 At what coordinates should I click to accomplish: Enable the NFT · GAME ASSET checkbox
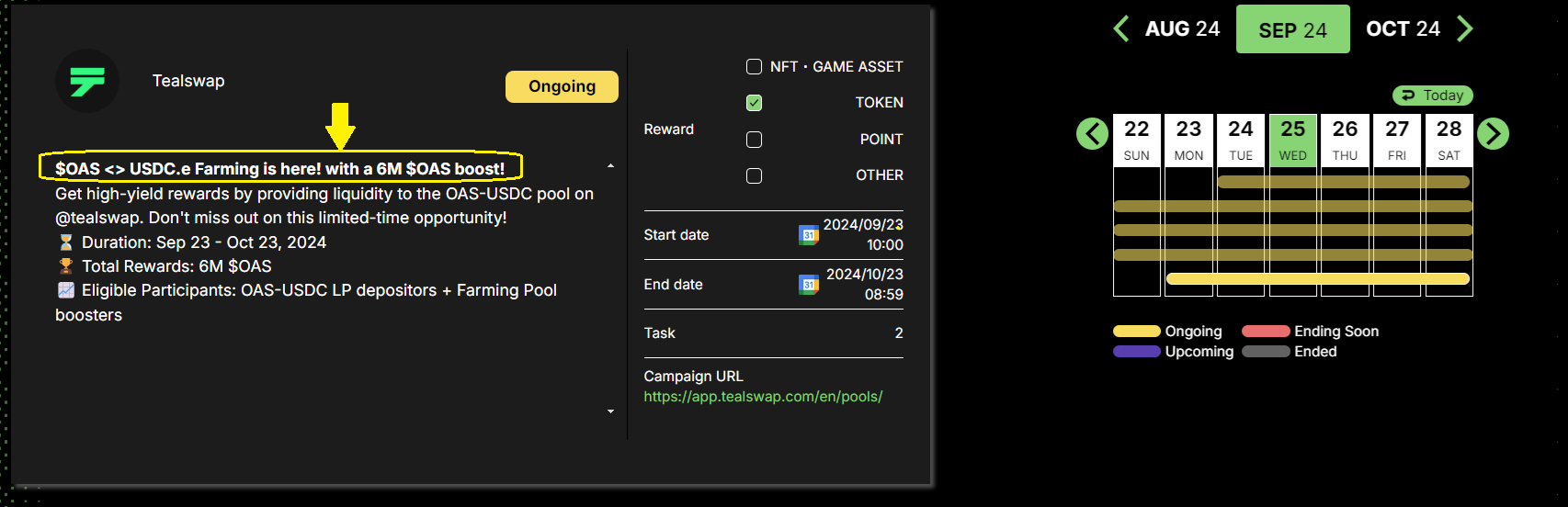pyautogui.click(x=754, y=67)
